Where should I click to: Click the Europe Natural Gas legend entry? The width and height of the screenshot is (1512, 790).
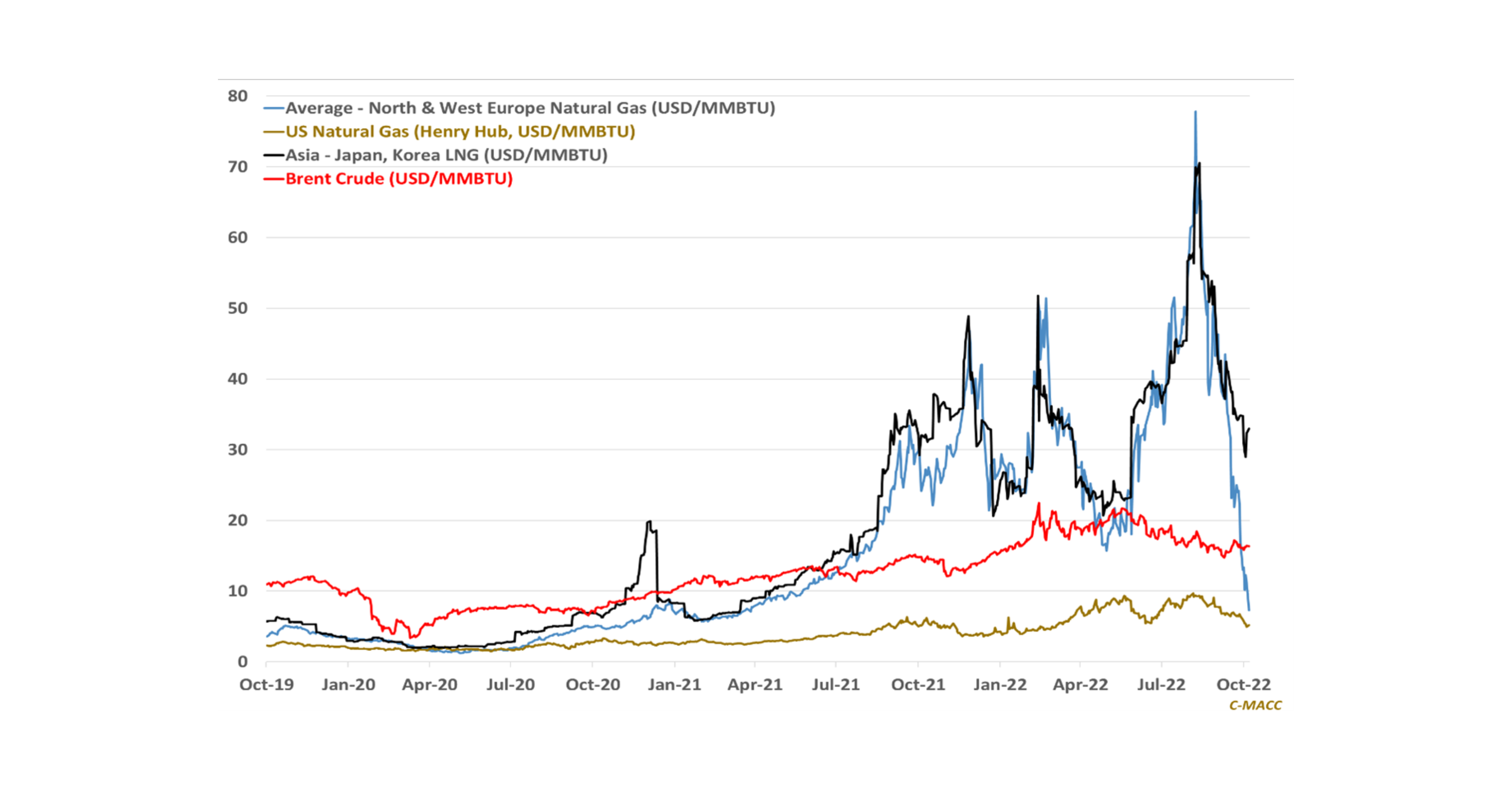(x=530, y=108)
